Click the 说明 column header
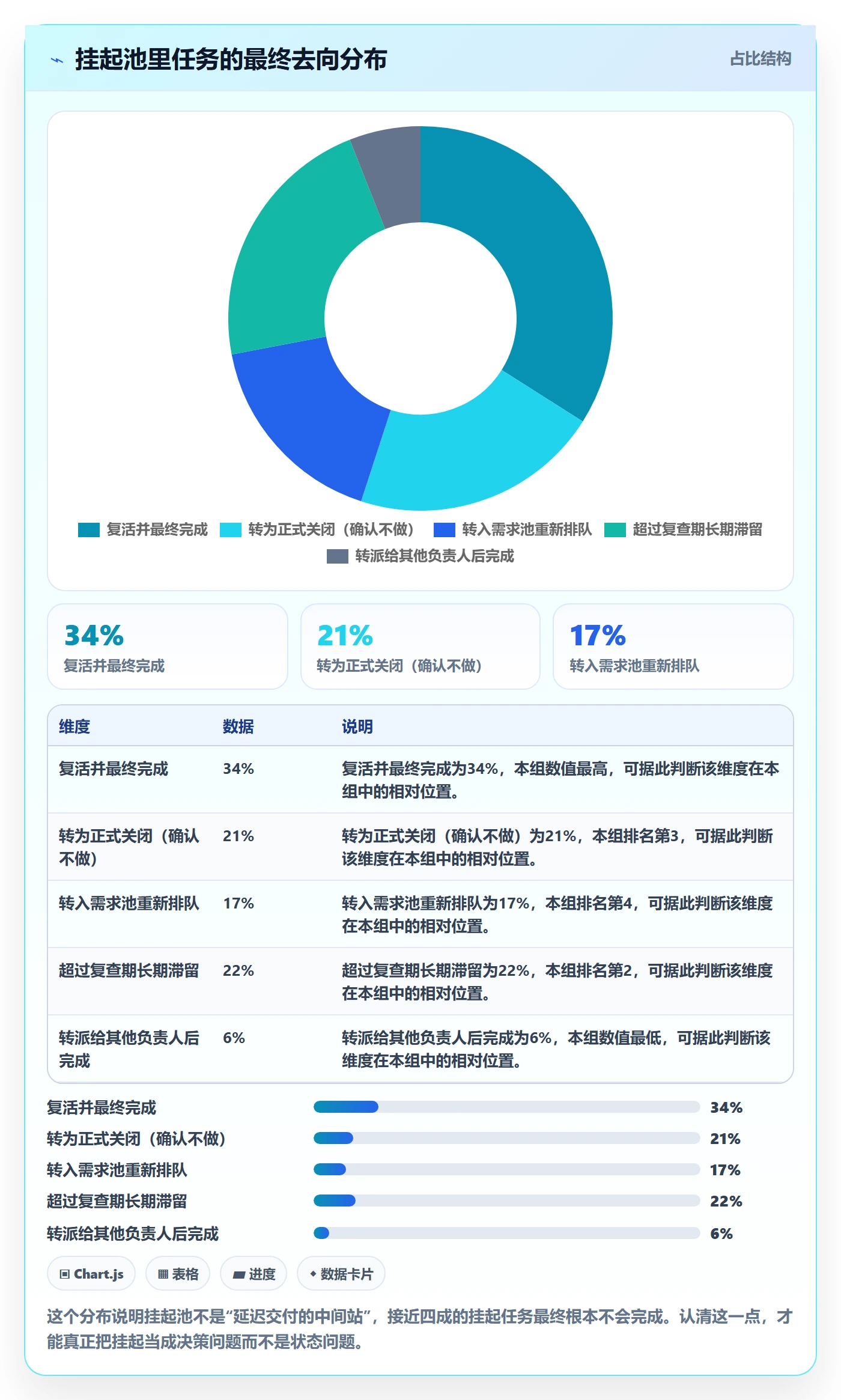 (357, 726)
